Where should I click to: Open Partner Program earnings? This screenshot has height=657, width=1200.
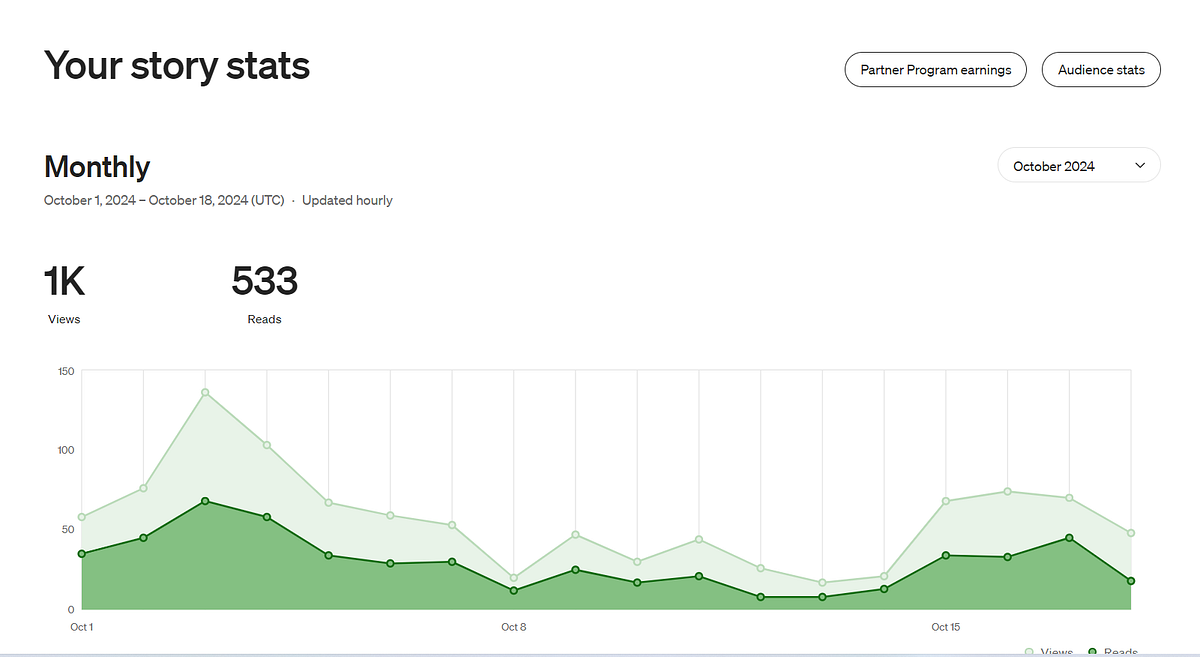click(x=936, y=70)
